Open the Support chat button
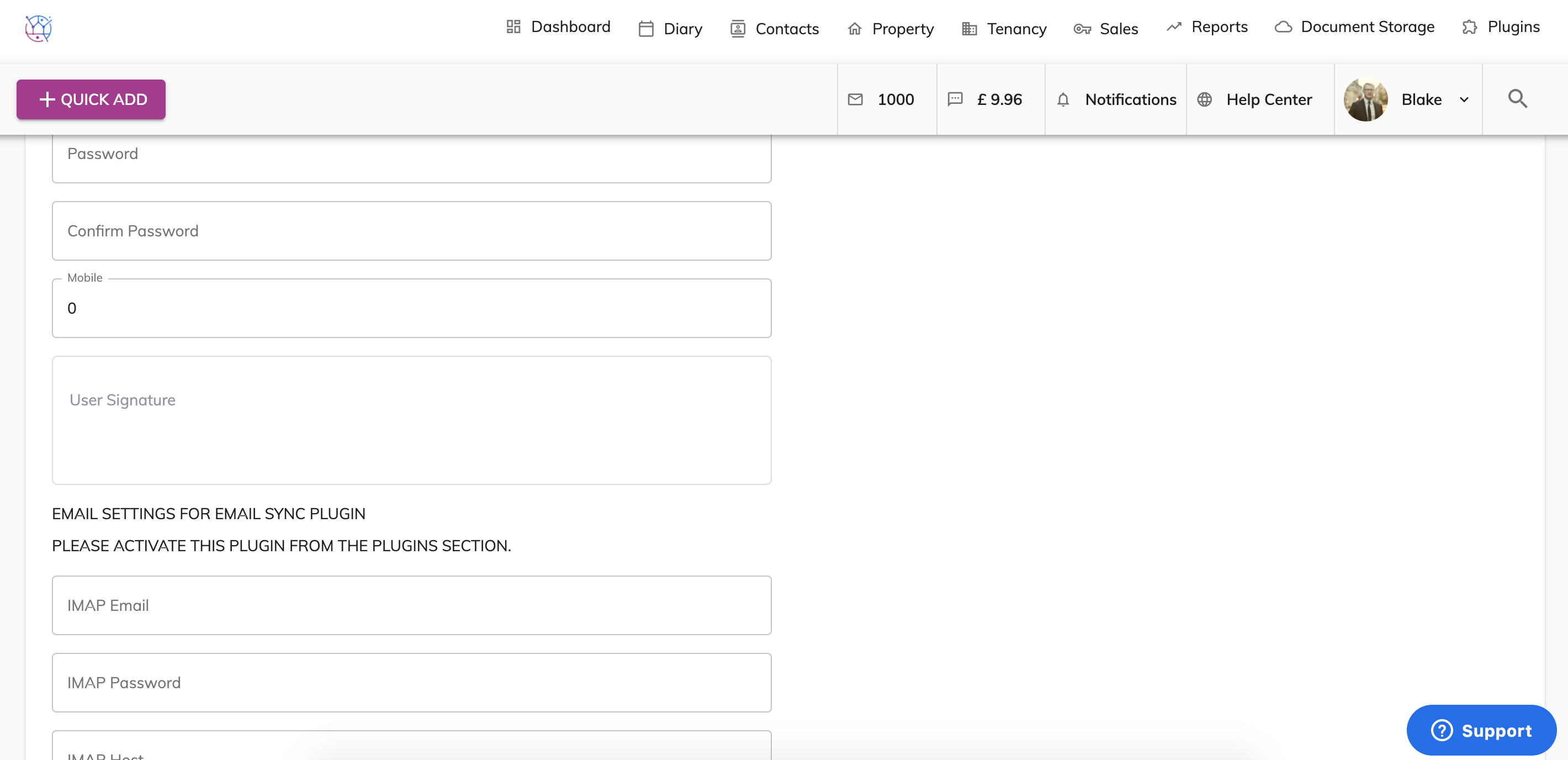Viewport: 1568px width, 760px height. [x=1481, y=730]
